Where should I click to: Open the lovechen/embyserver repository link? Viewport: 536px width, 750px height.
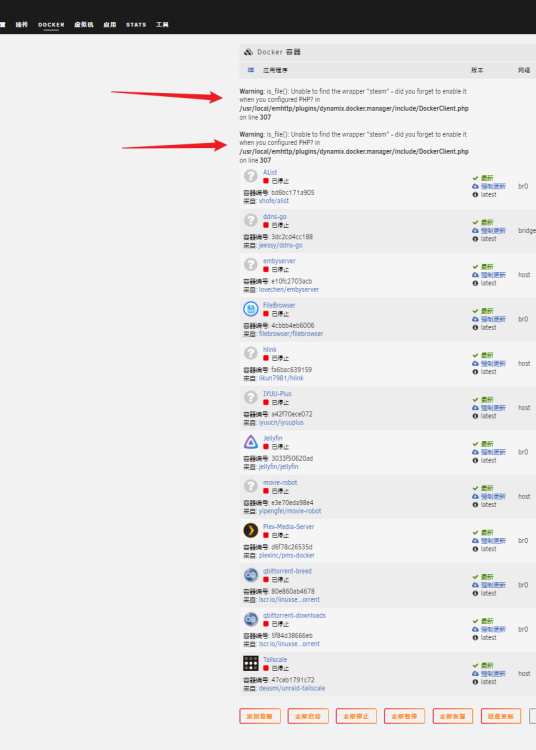click(288, 289)
